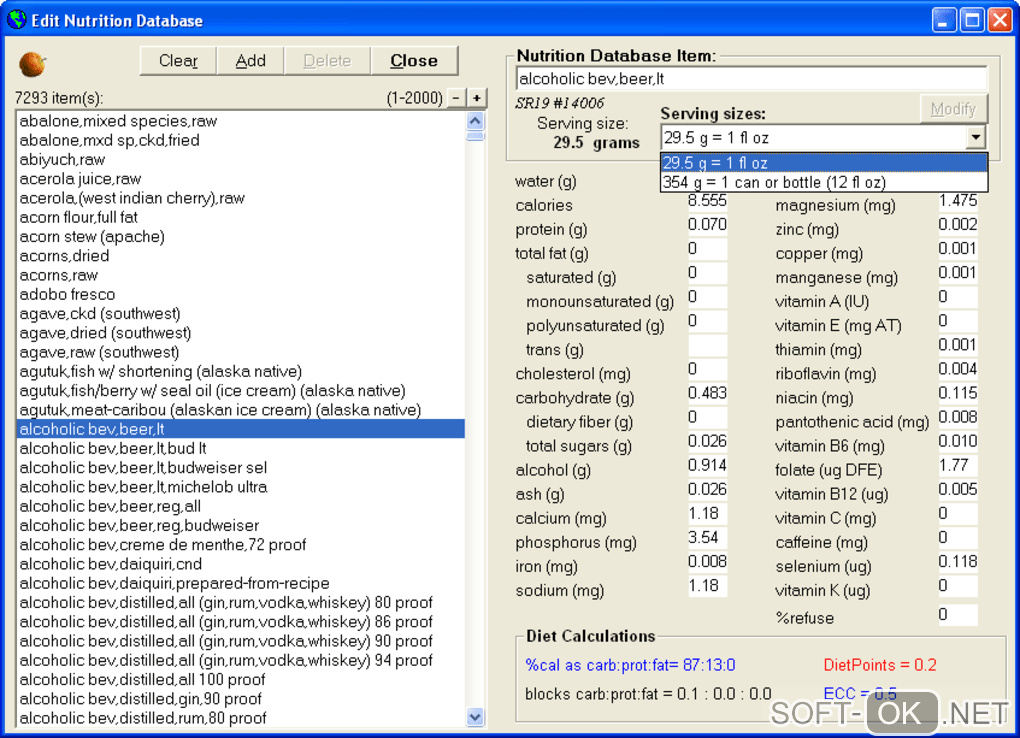Select highlighted alcoholic bev,beer,lt row
The image size is (1020, 738).
[240, 429]
